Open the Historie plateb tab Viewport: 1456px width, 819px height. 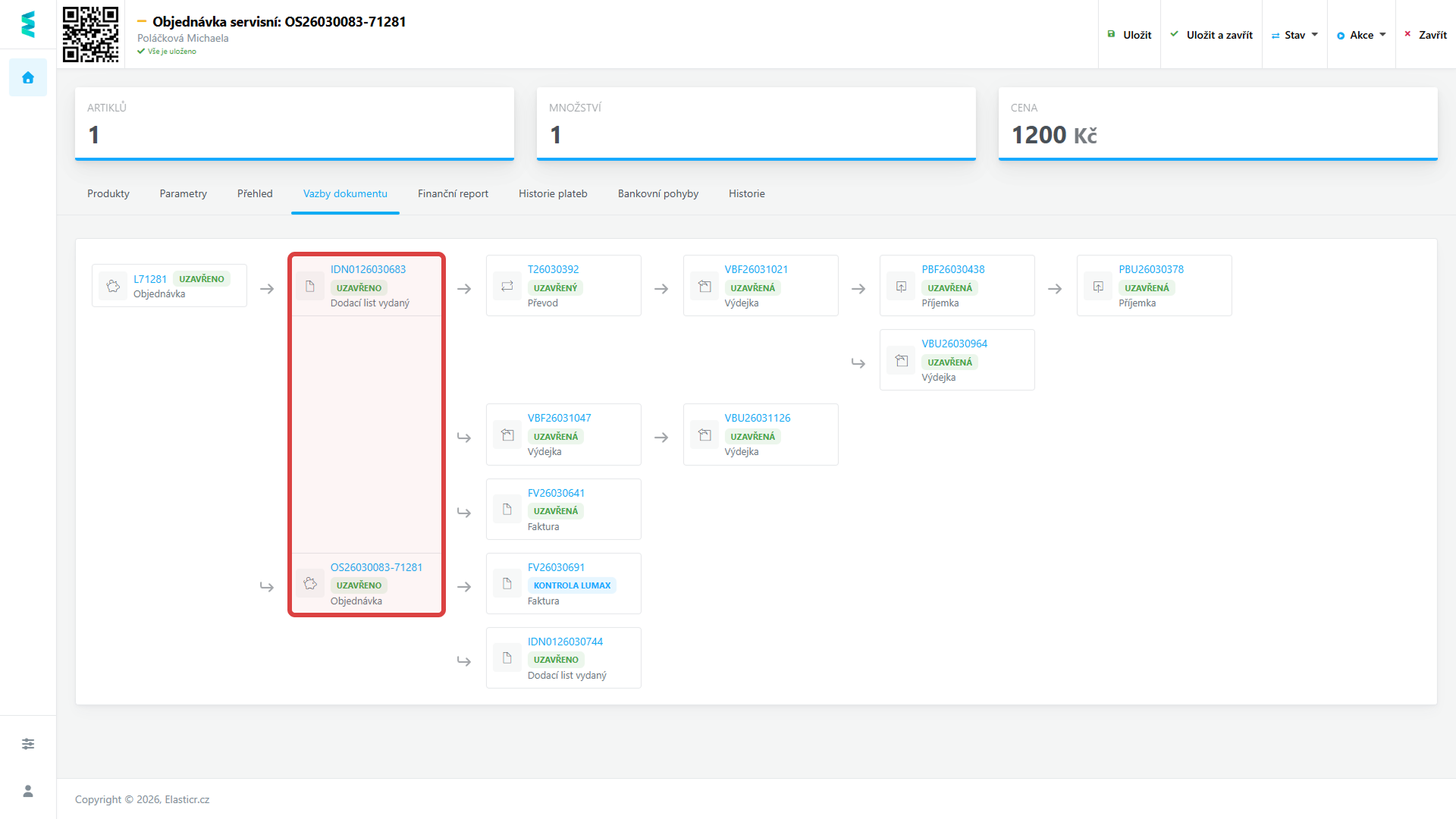point(553,193)
